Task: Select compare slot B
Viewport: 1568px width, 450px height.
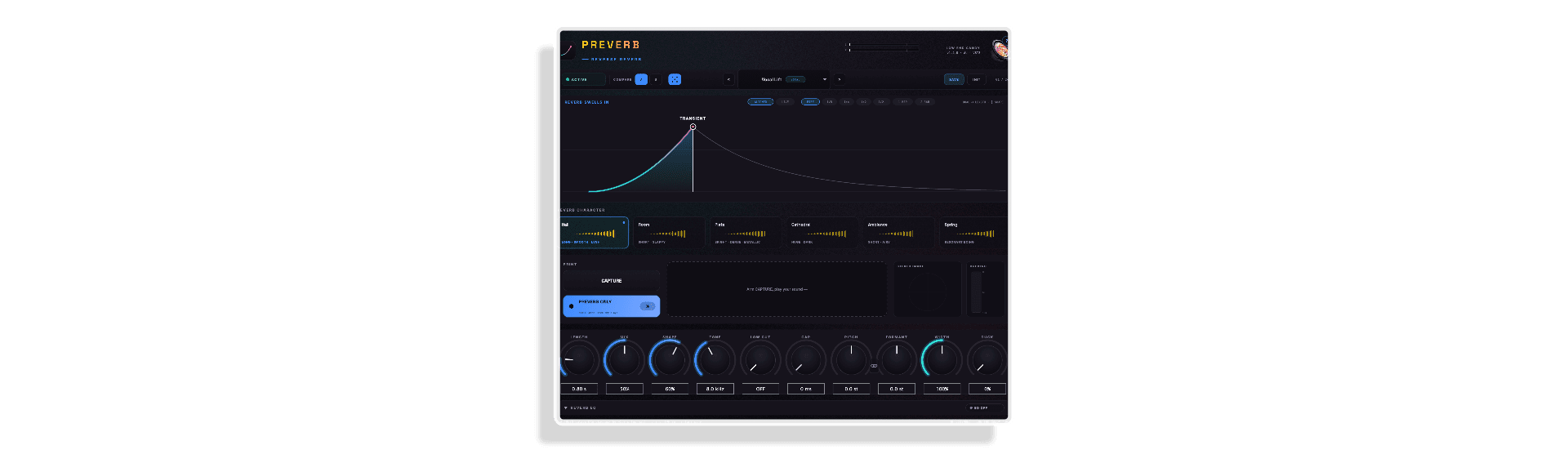Action: pyautogui.click(x=656, y=79)
